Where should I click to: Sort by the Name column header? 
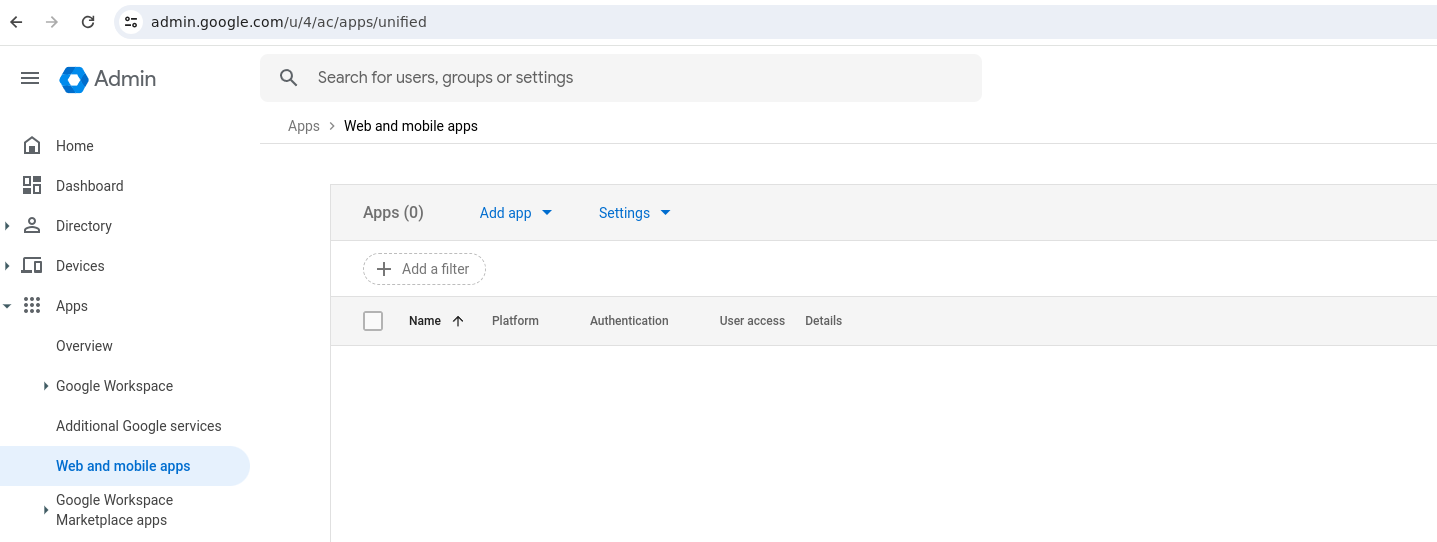pos(425,321)
